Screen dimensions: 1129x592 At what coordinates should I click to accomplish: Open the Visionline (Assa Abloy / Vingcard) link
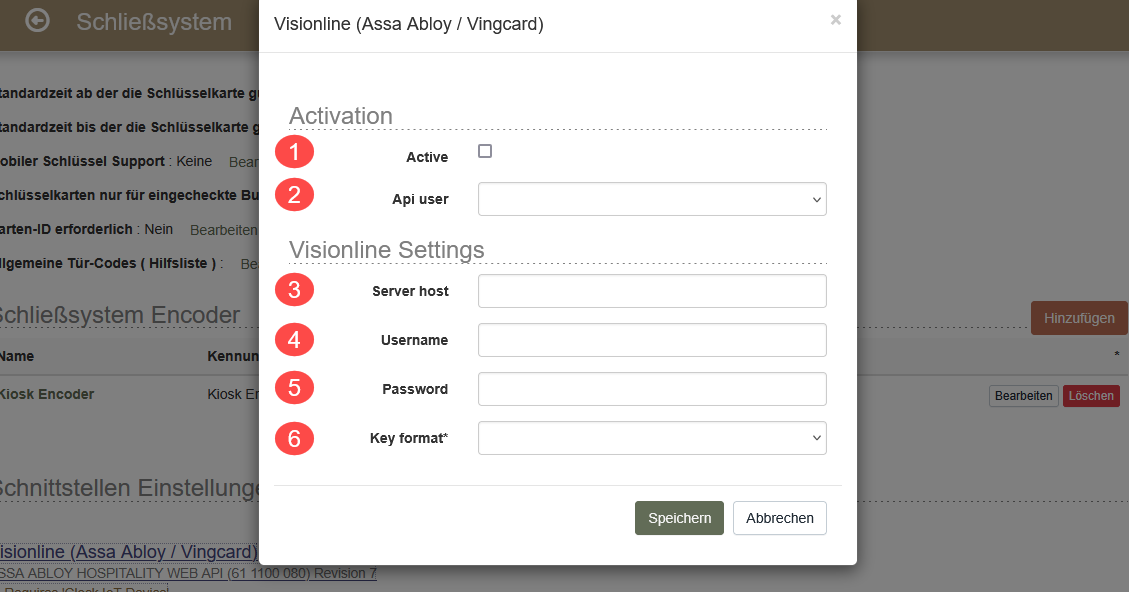point(128,552)
